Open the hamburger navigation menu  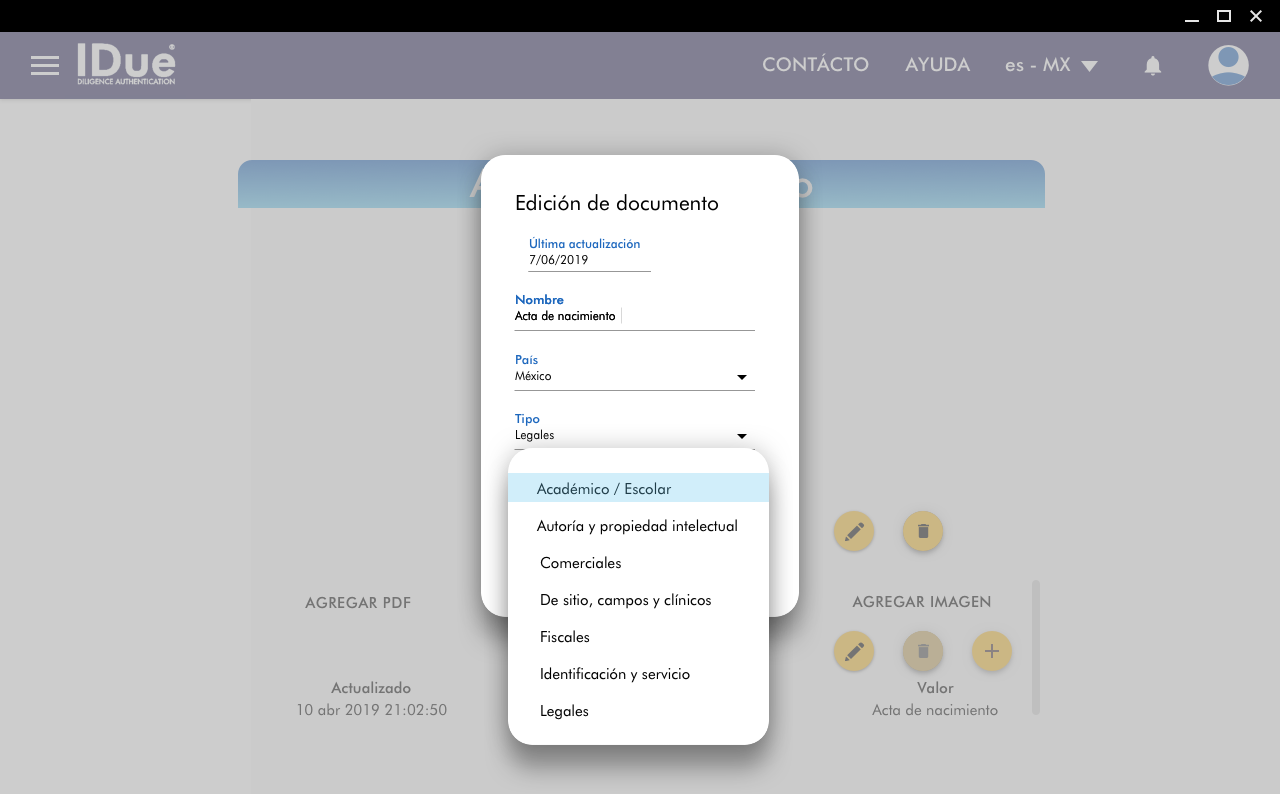tap(45, 66)
